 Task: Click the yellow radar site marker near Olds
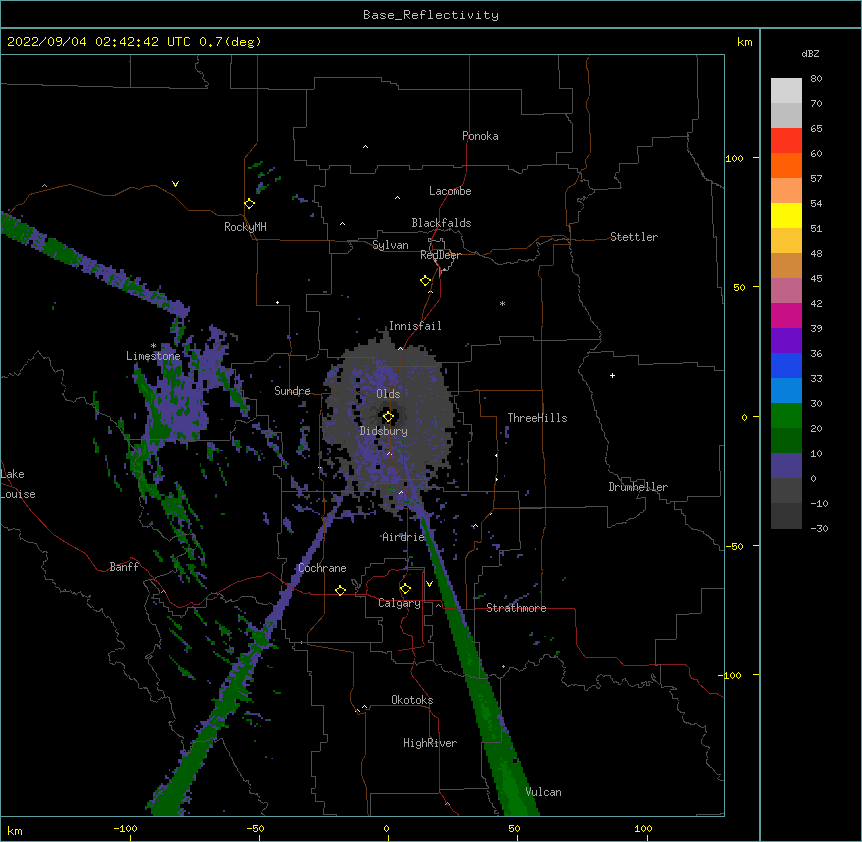388,417
